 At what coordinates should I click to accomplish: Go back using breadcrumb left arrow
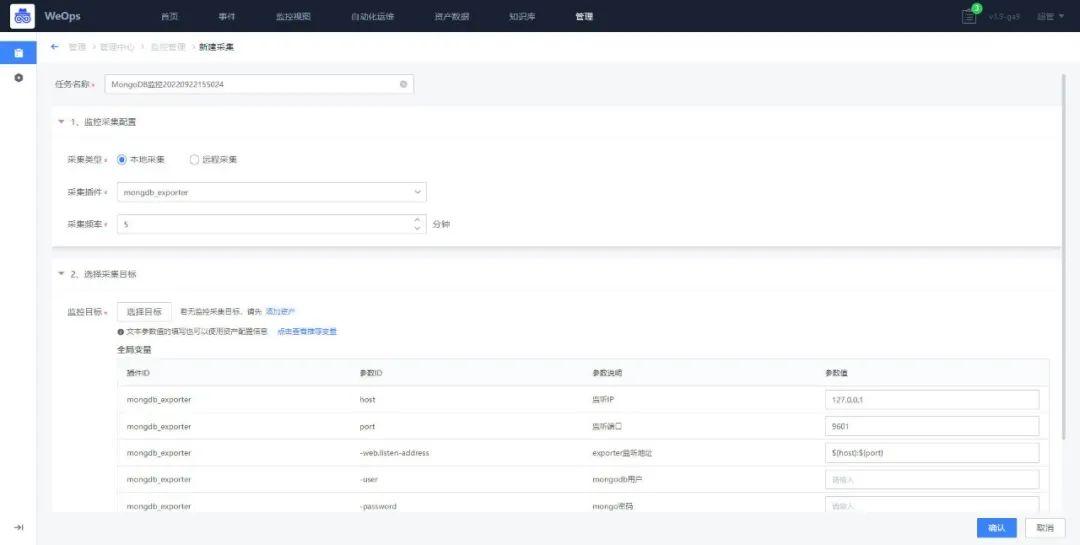click(x=55, y=47)
